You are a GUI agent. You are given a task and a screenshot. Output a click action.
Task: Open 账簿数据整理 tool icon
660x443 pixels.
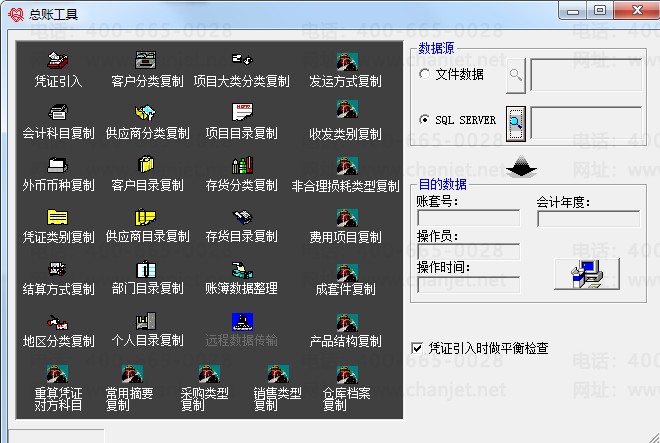coord(241,269)
